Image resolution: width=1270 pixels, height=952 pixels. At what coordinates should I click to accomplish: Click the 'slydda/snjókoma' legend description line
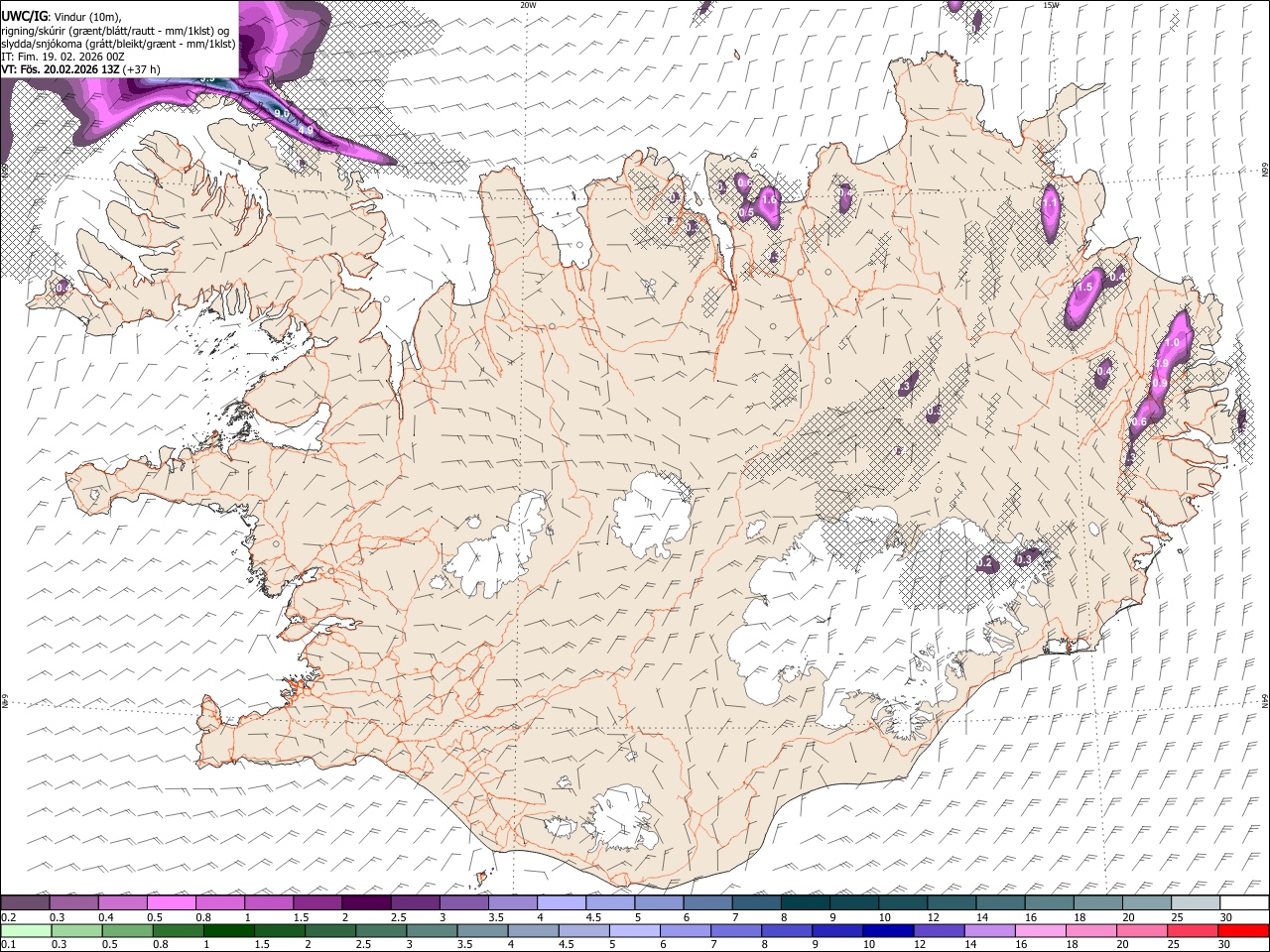pos(119,44)
